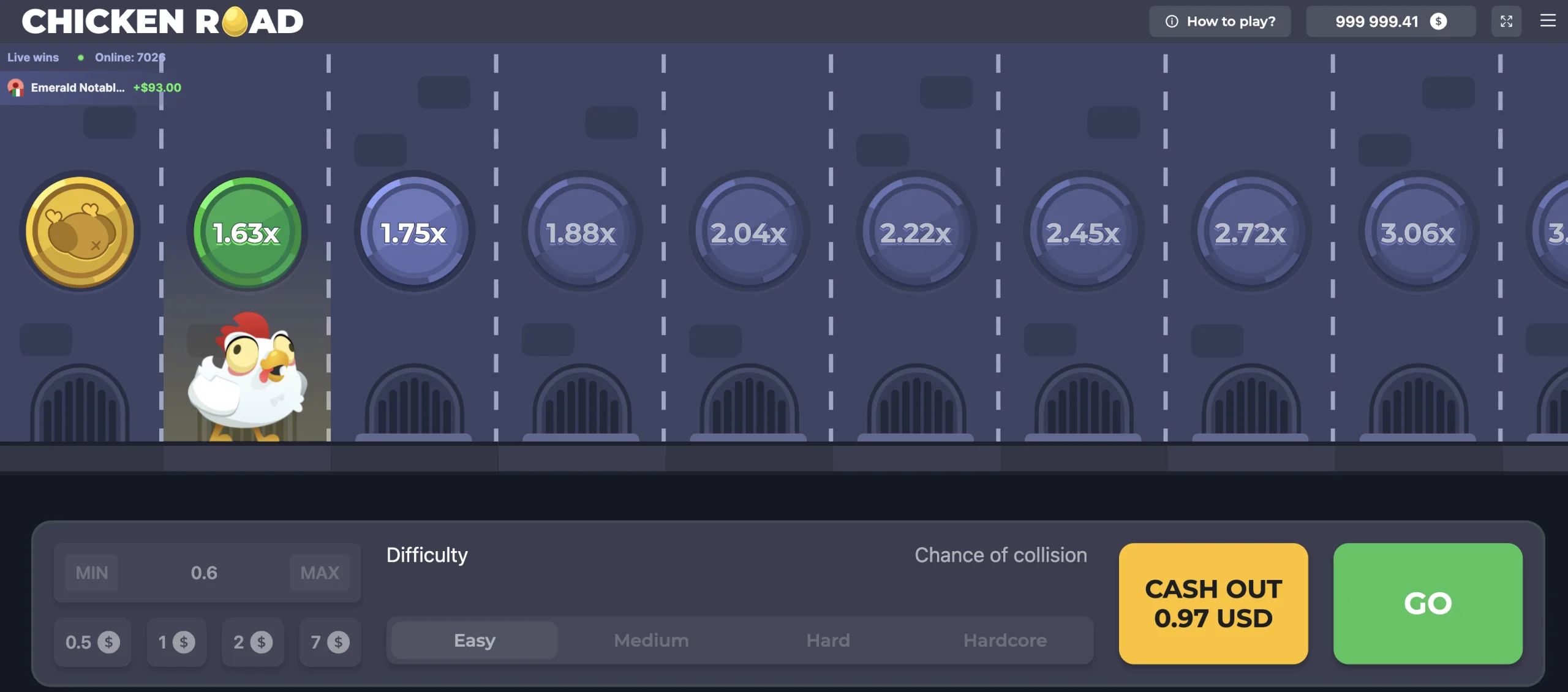Click the 1.88x multiplier coin

582,232
